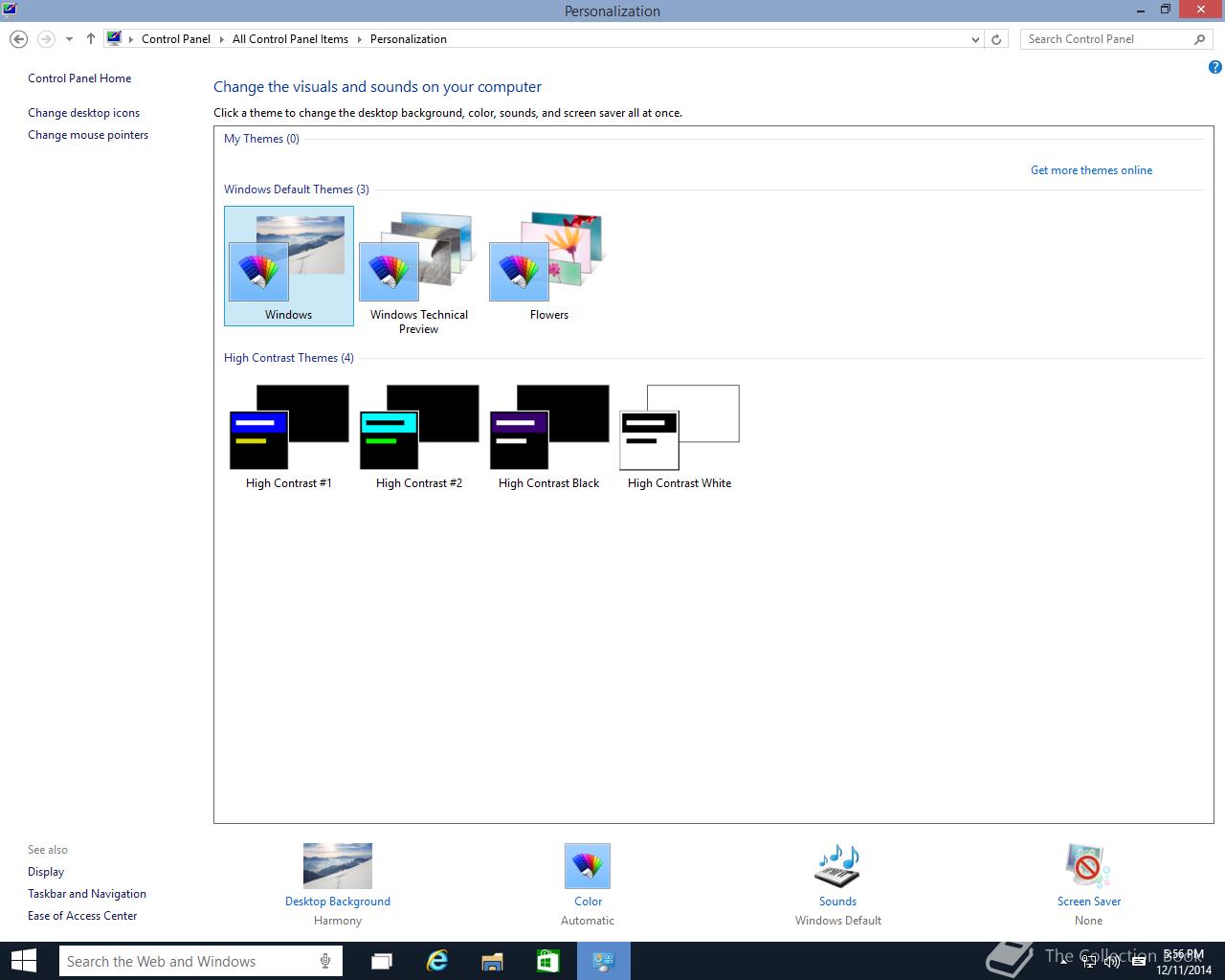Click the network tray icon
Image resolution: width=1225 pixels, height=980 pixels.
[1089, 962]
